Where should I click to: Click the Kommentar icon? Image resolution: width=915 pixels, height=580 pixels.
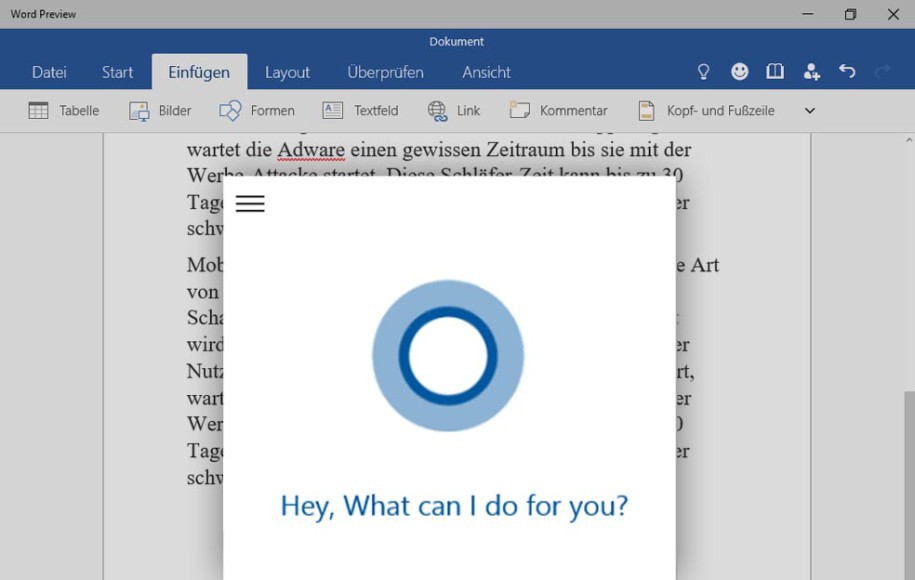tap(519, 110)
